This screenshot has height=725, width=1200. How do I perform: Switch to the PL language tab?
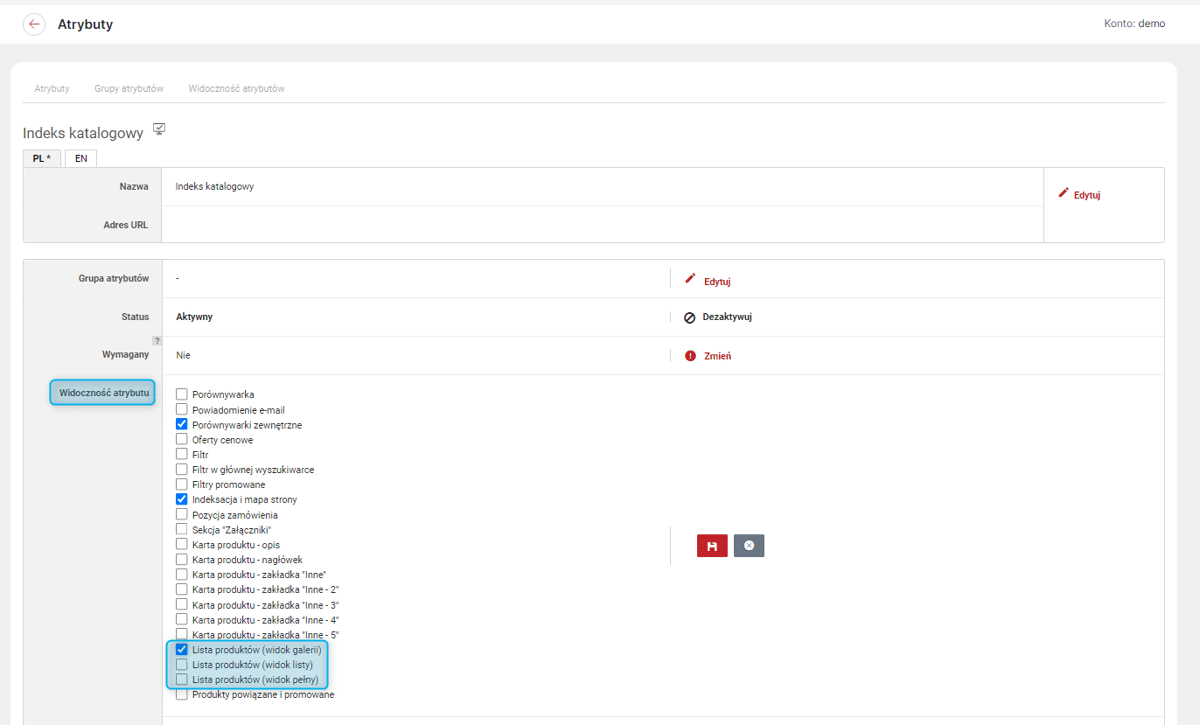(42, 158)
